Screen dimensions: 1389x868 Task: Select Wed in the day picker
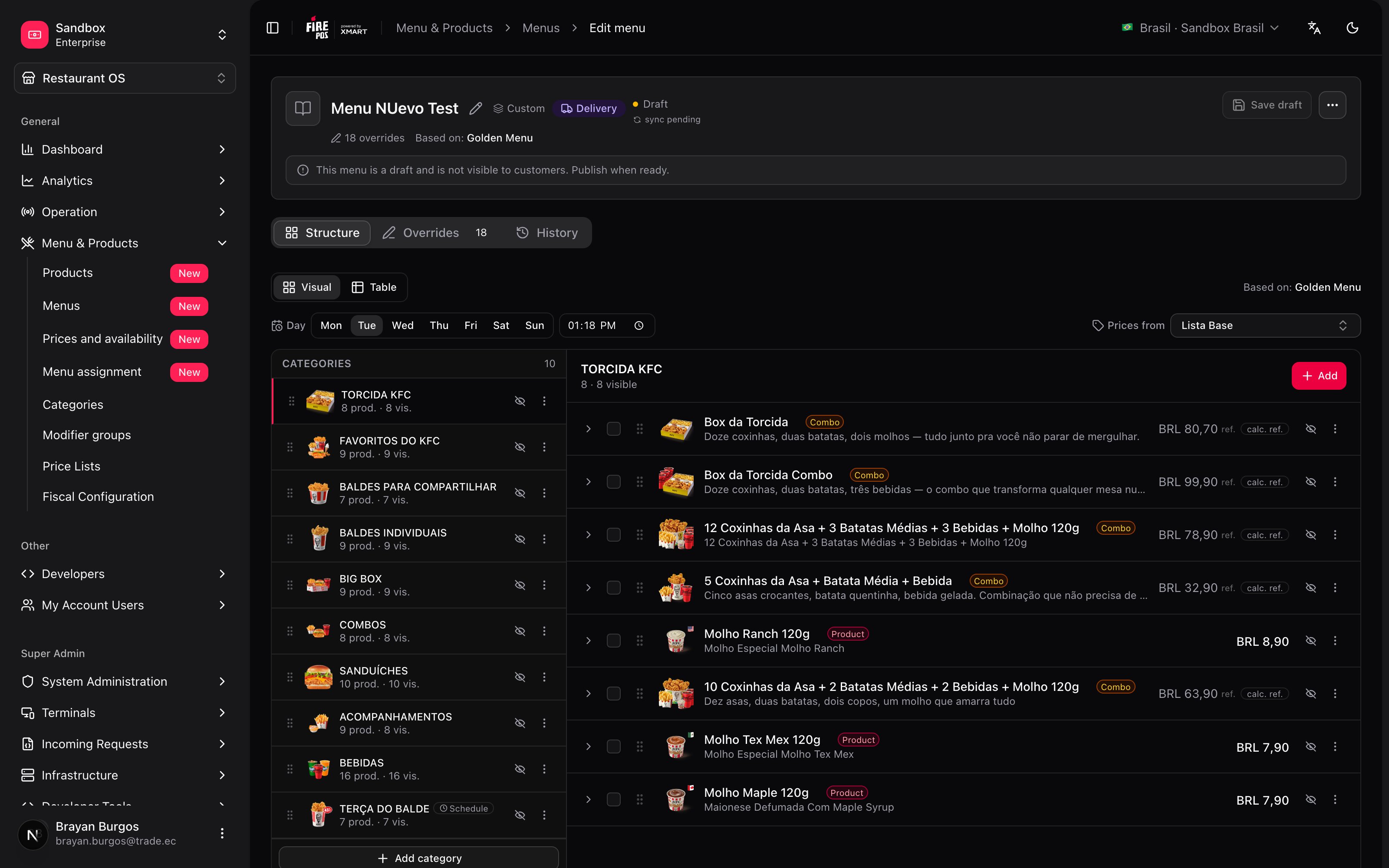(x=402, y=325)
